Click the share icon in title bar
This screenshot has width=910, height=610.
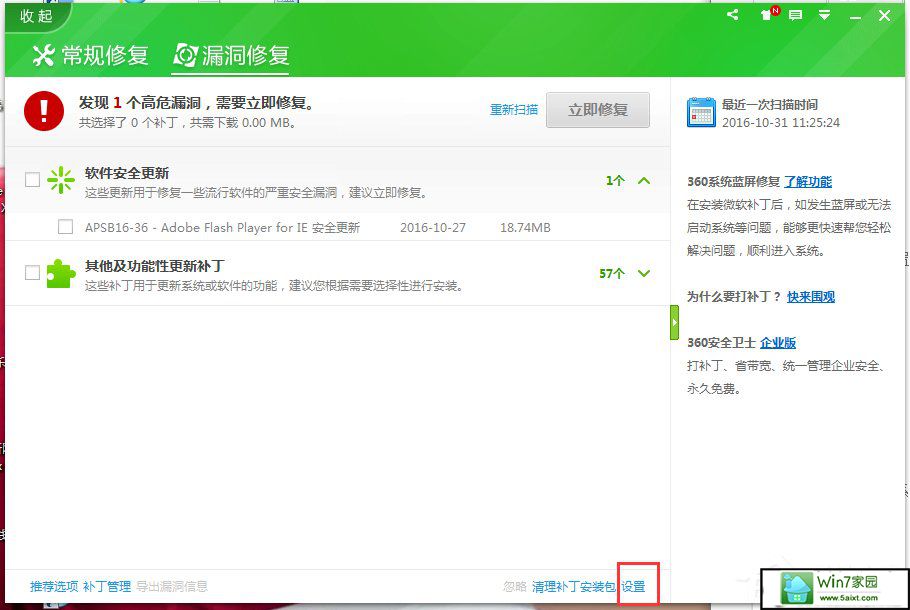click(x=732, y=15)
